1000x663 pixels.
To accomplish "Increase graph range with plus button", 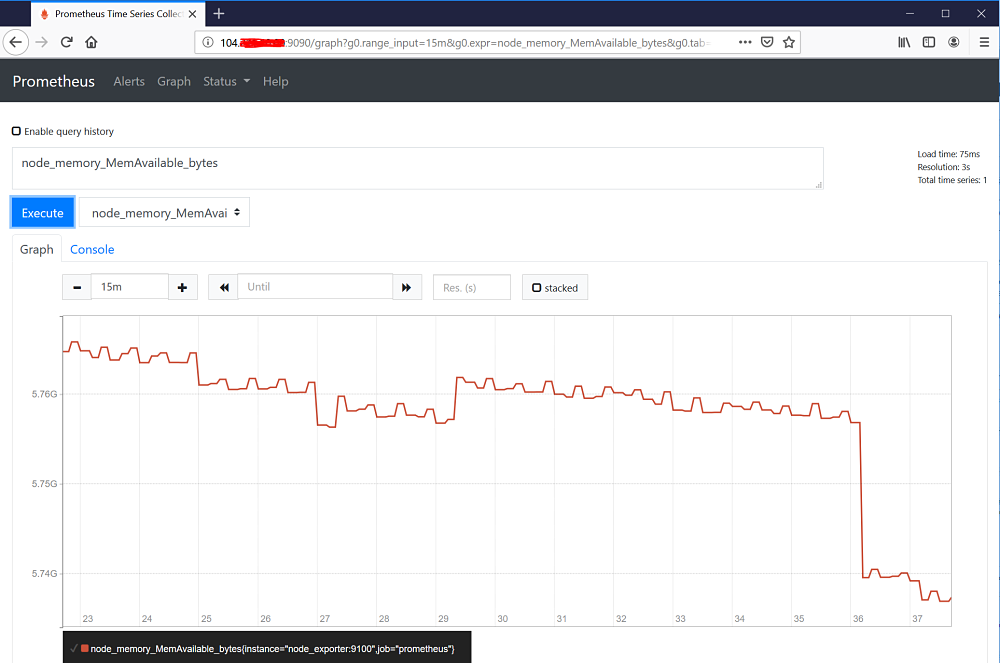I will click(182, 287).
